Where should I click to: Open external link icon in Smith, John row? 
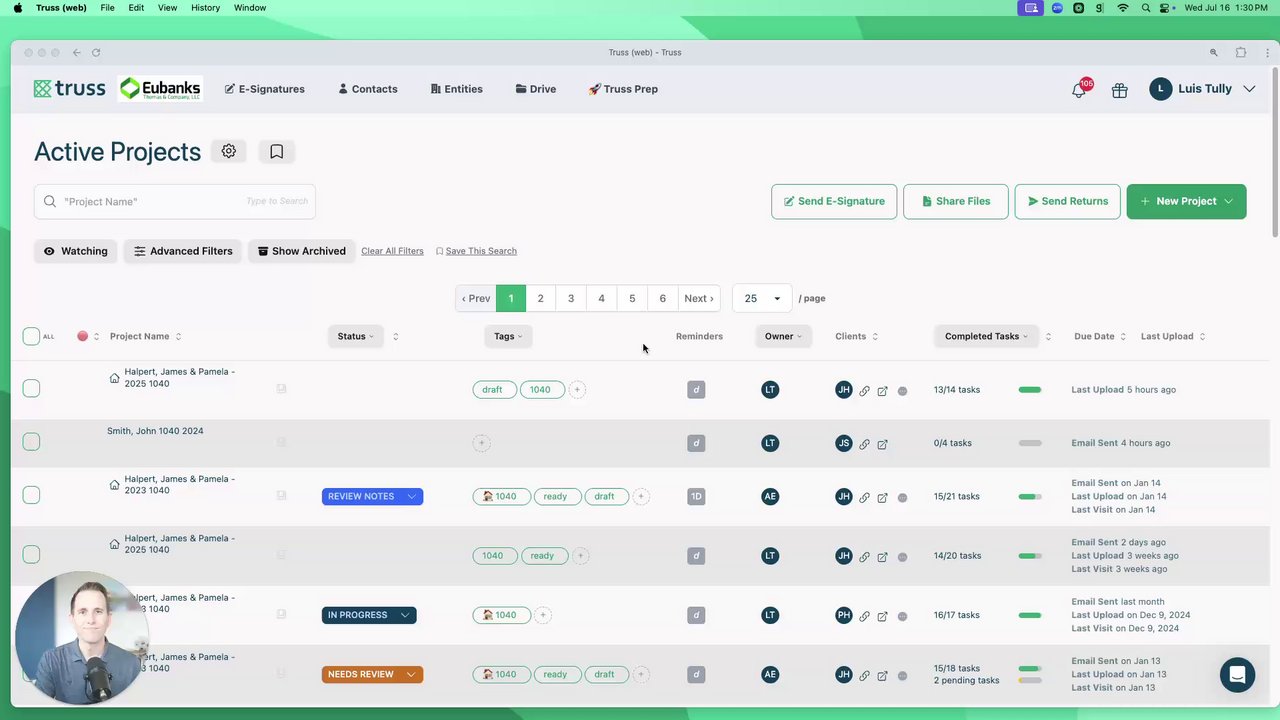882,444
